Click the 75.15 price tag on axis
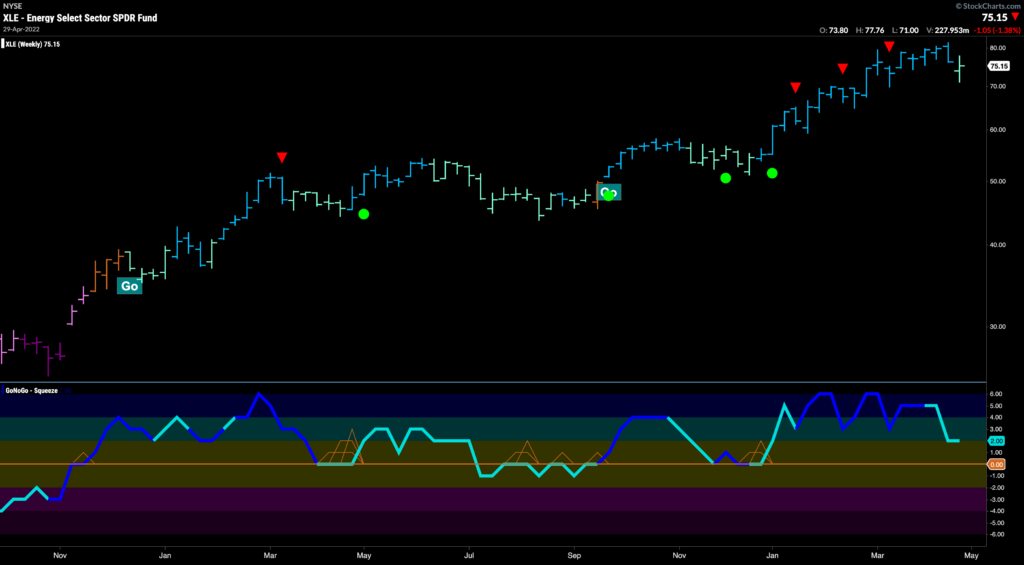The width and height of the screenshot is (1024, 565). (x=998, y=66)
